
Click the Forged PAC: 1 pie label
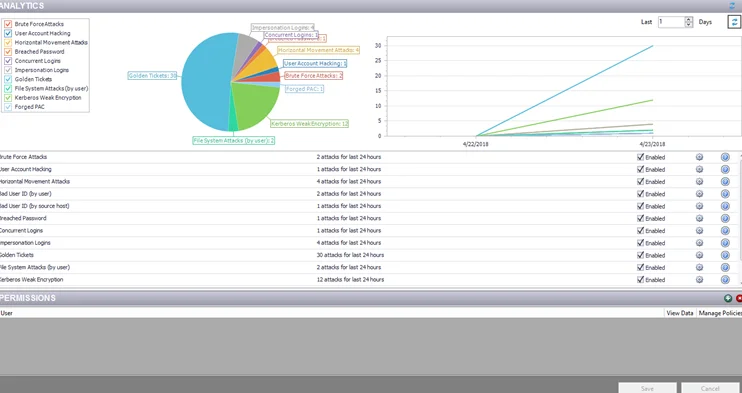point(305,89)
